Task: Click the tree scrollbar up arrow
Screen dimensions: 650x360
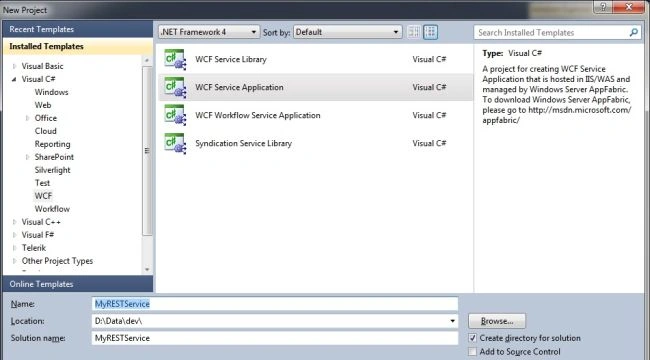Action: [x=147, y=61]
